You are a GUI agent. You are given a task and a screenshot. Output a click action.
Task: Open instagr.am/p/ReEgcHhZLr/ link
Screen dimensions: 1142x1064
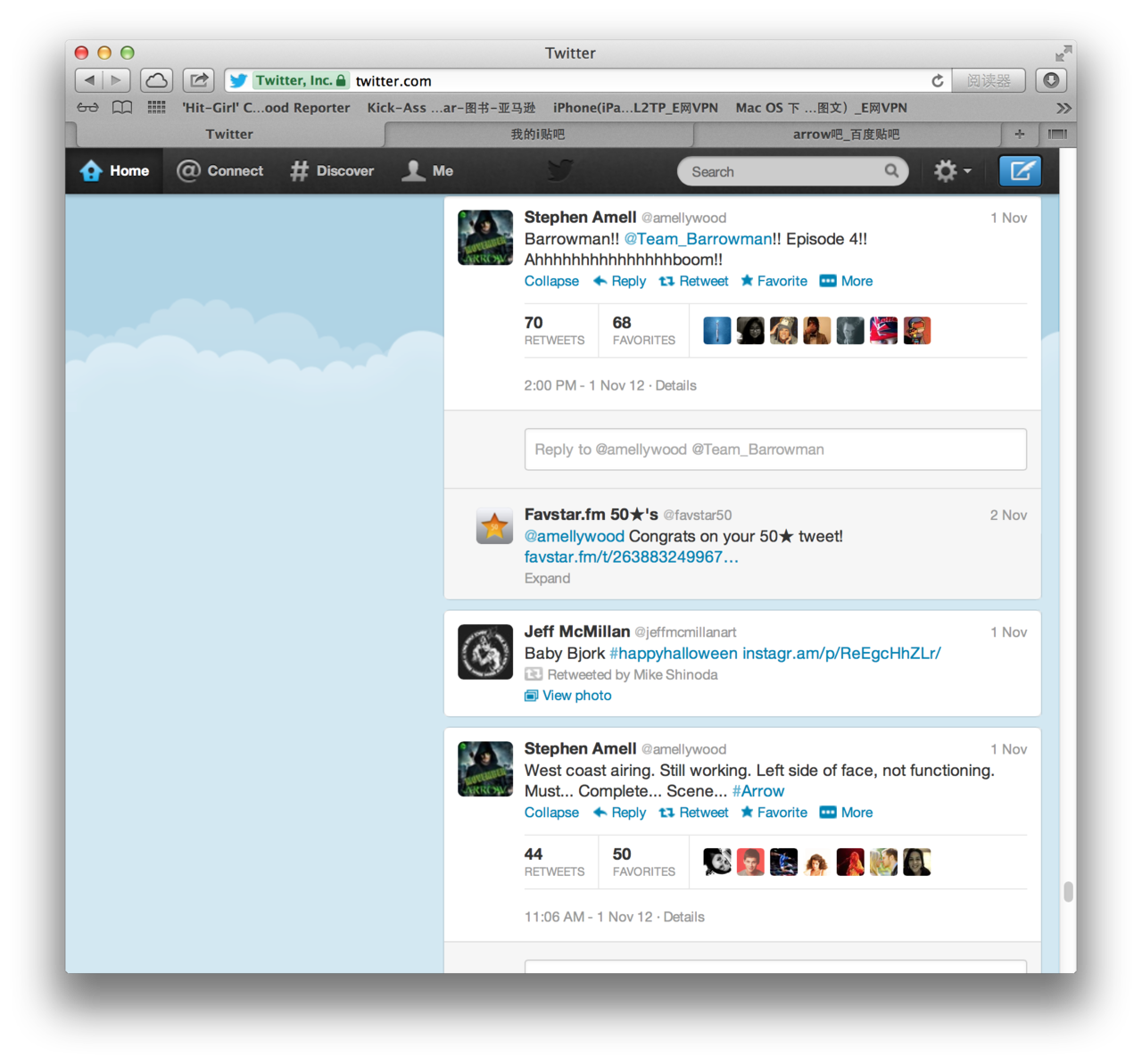pos(841,654)
